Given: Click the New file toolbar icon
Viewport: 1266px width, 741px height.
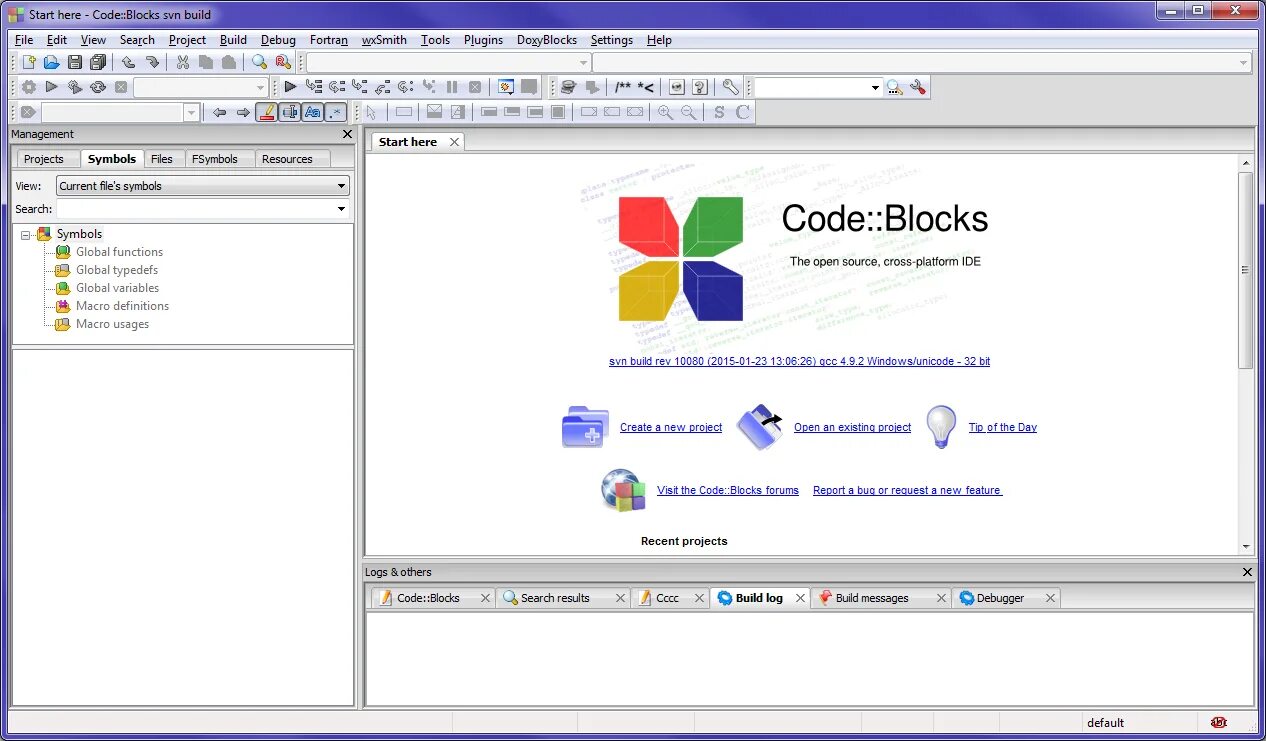Looking at the screenshot, I should coord(29,62).
